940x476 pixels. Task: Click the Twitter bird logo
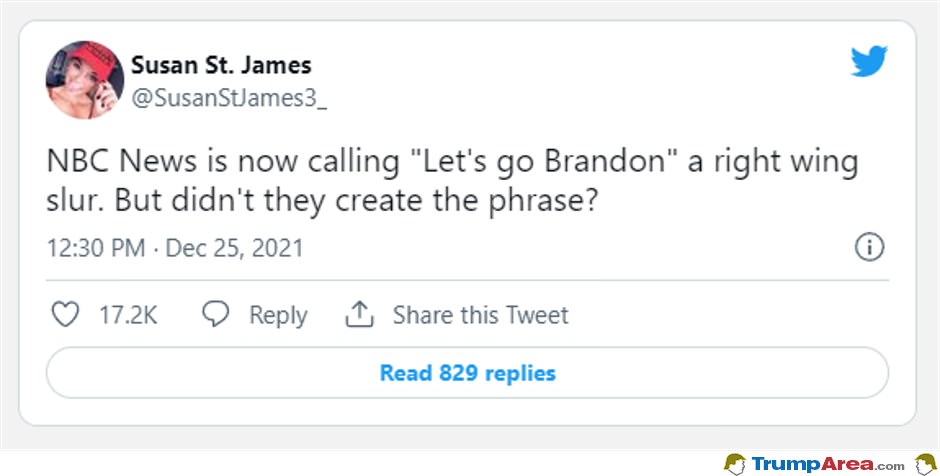869,61
